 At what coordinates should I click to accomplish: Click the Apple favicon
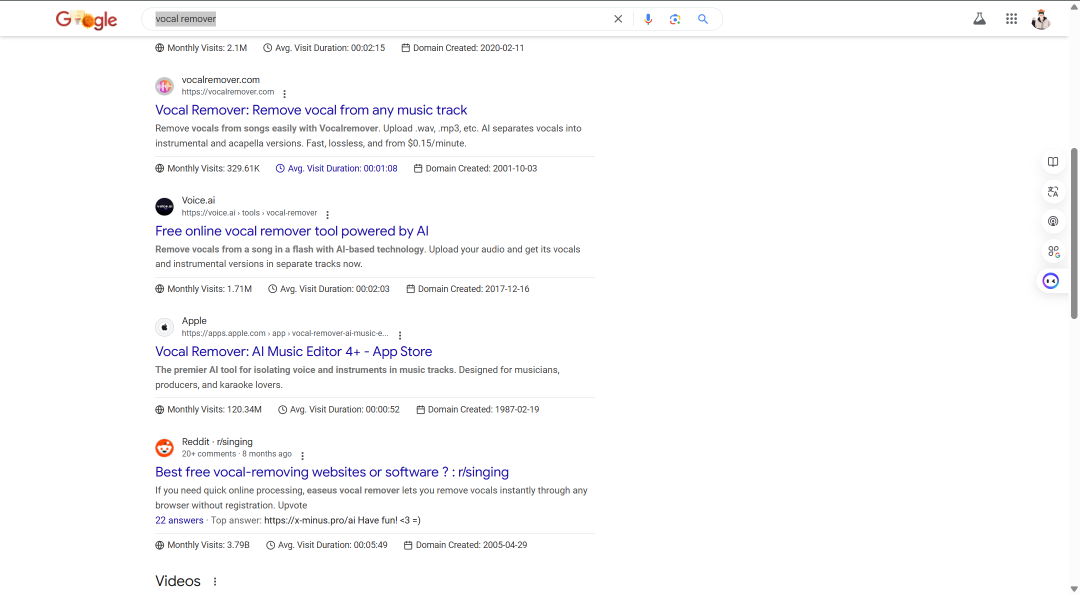tap(164, 327)
